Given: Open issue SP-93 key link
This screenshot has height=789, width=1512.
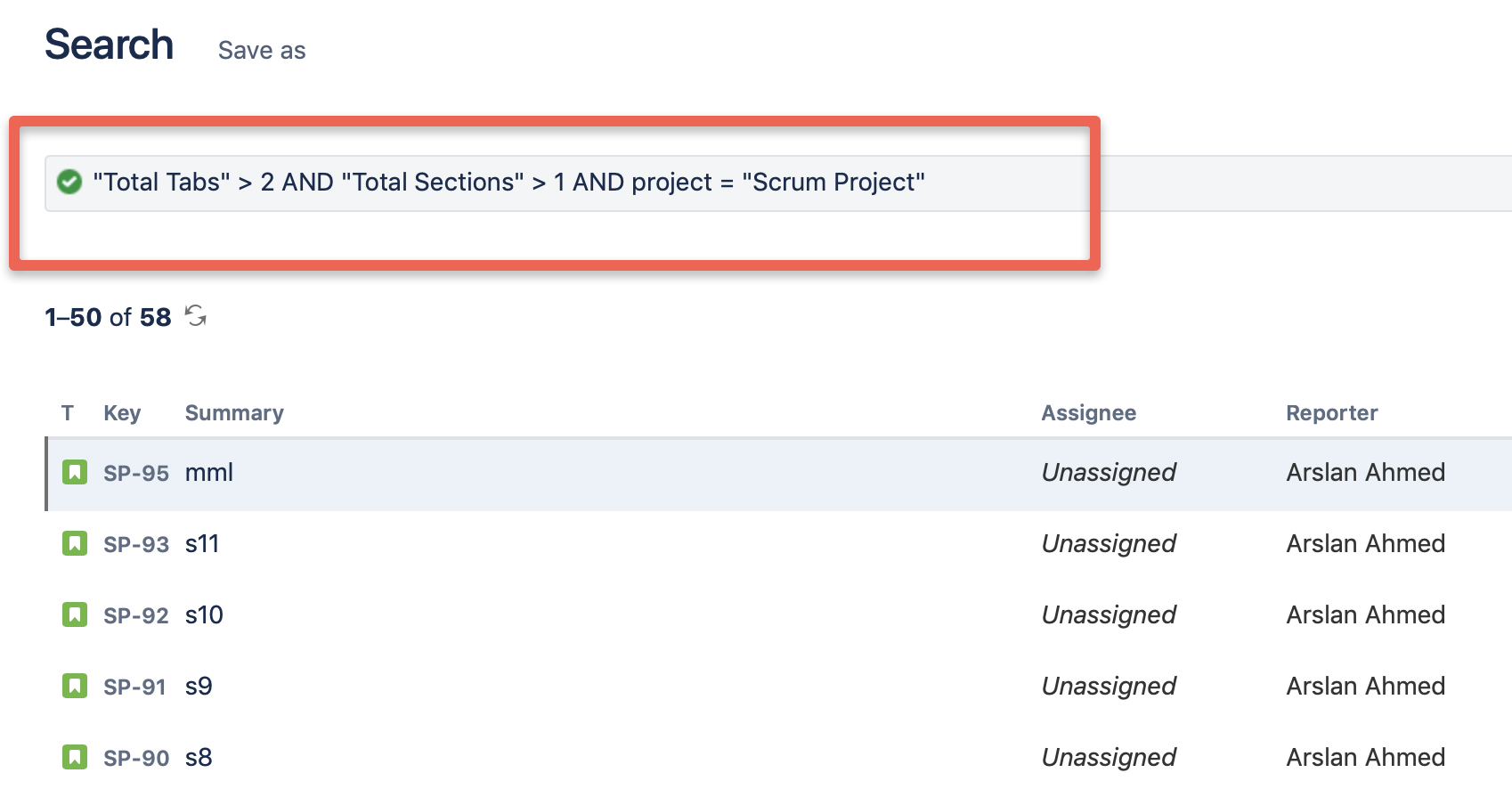Looking at the screenshot, I should click(135, 544).
